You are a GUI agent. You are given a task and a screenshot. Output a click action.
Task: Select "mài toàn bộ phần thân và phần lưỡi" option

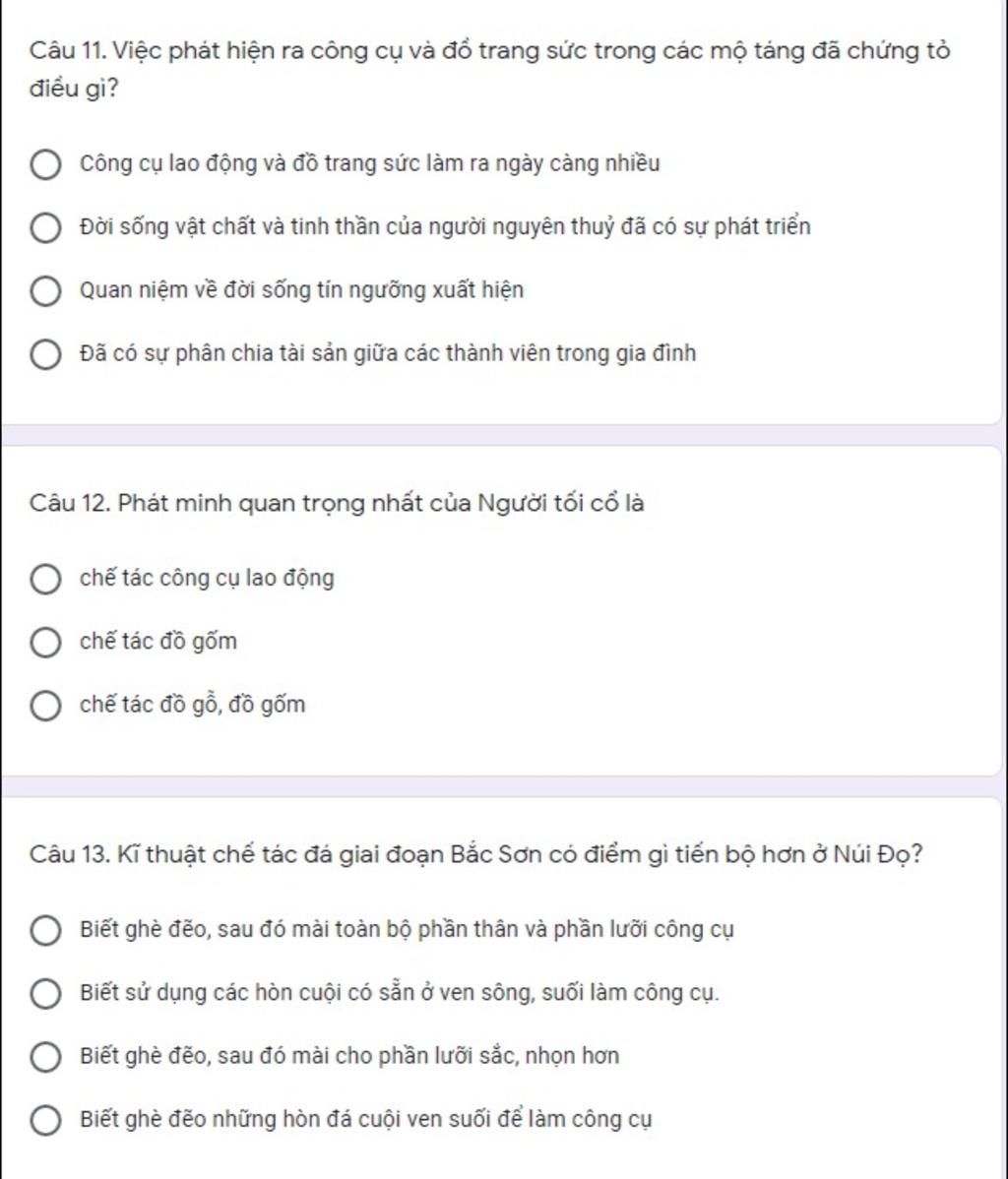(x=45, y=930)
